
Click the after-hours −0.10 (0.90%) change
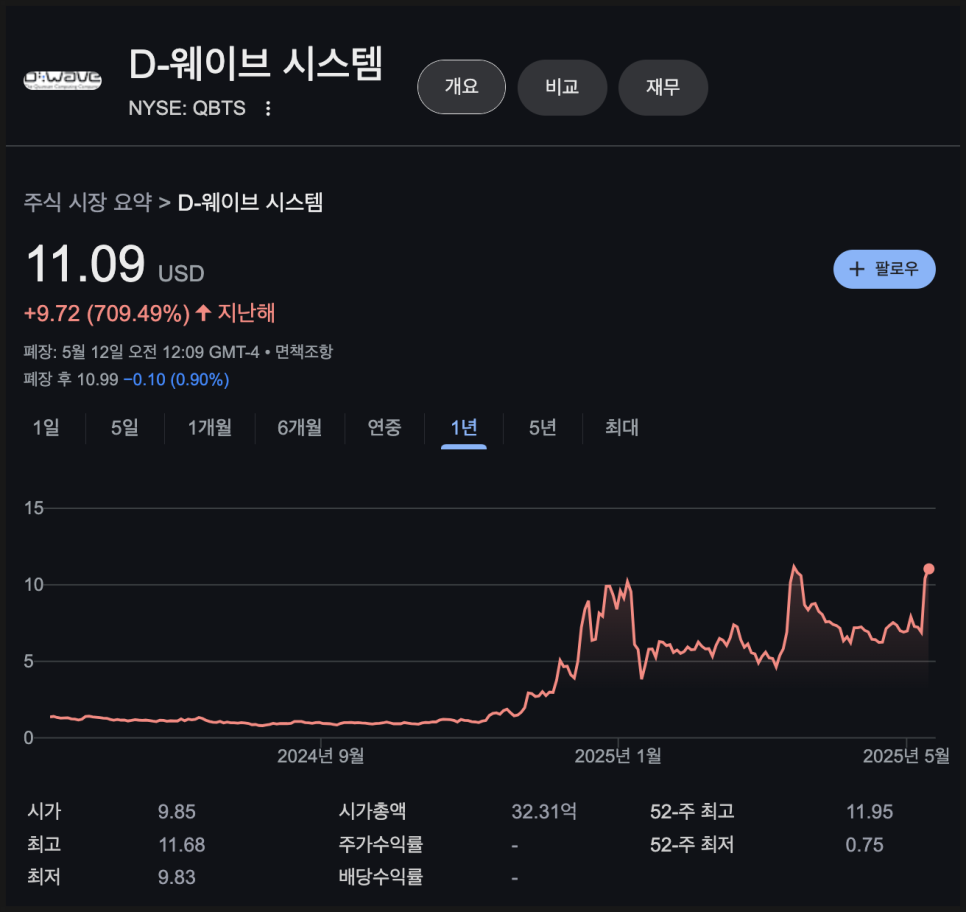(x=176, y=380)
